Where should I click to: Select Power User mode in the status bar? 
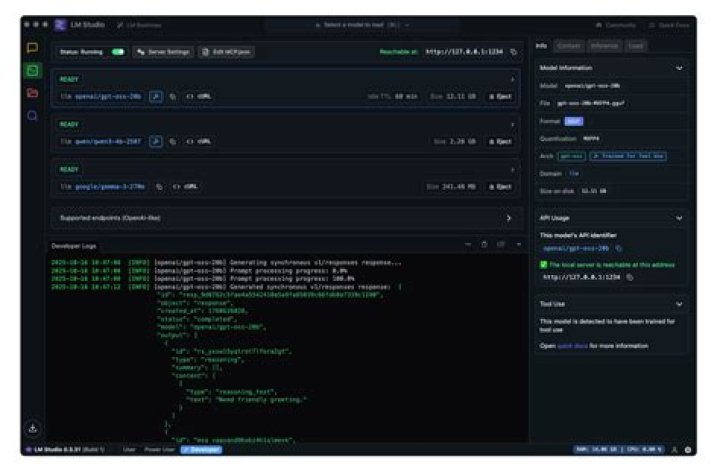[x=159, y=450]
